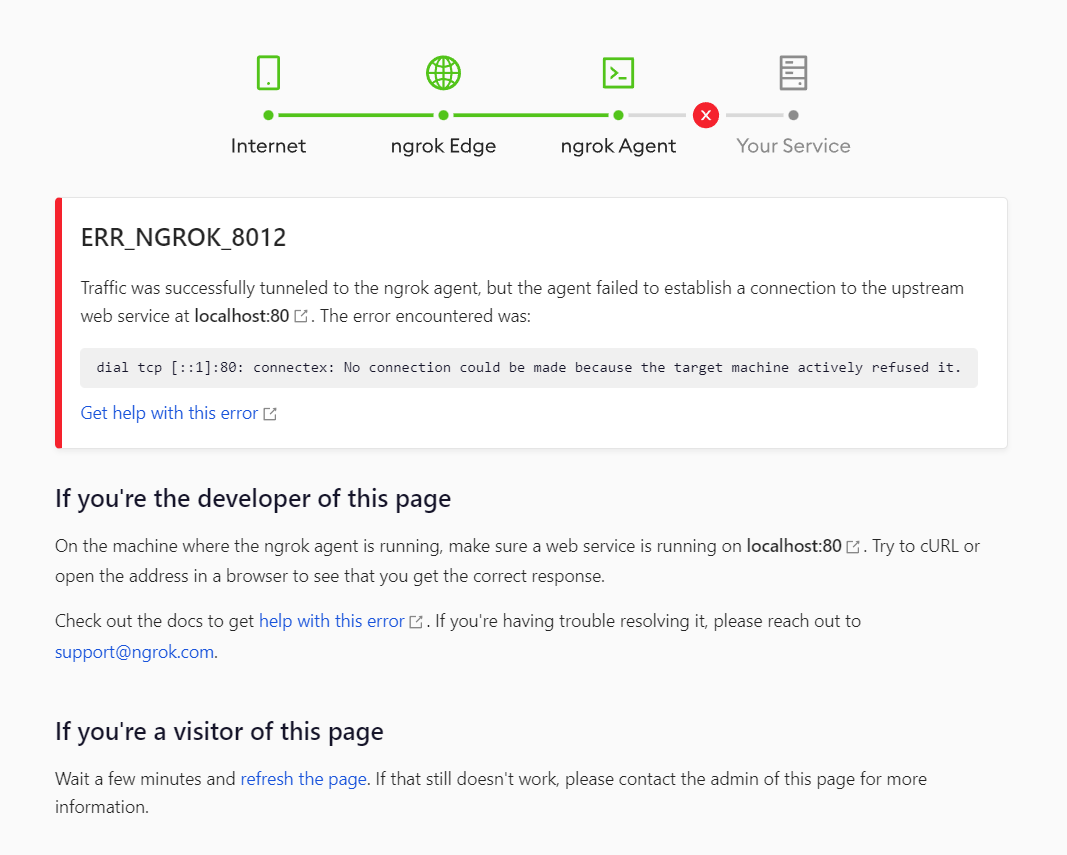Click the 'Your Service' step label
This screenshot has height=855, width=1067.
tap(793, 146)
